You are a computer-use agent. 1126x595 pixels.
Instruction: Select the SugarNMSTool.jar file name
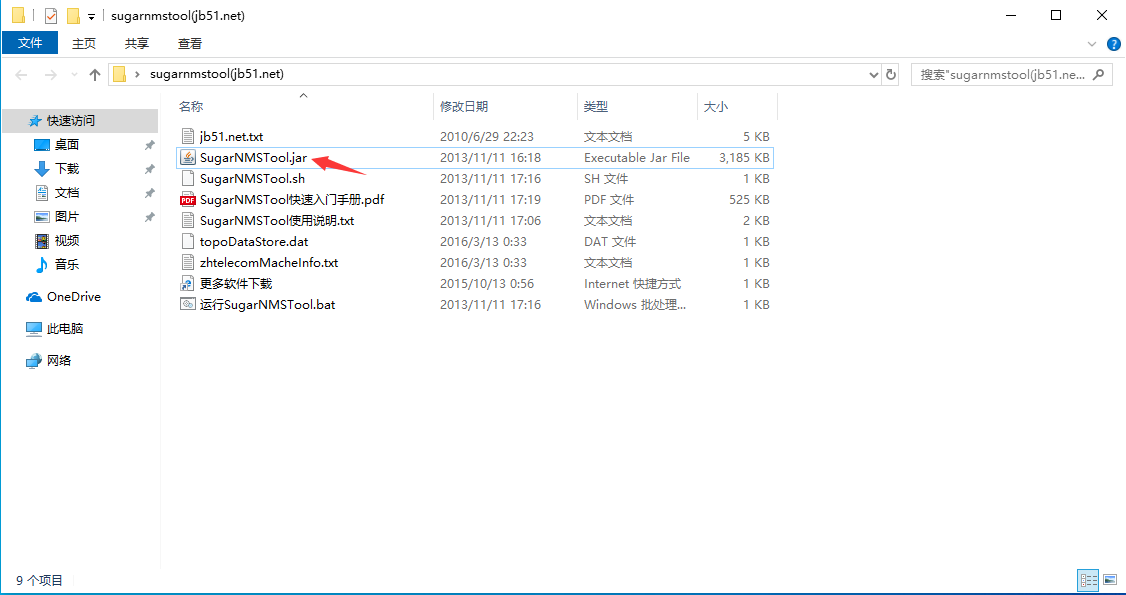coord(253,157)
